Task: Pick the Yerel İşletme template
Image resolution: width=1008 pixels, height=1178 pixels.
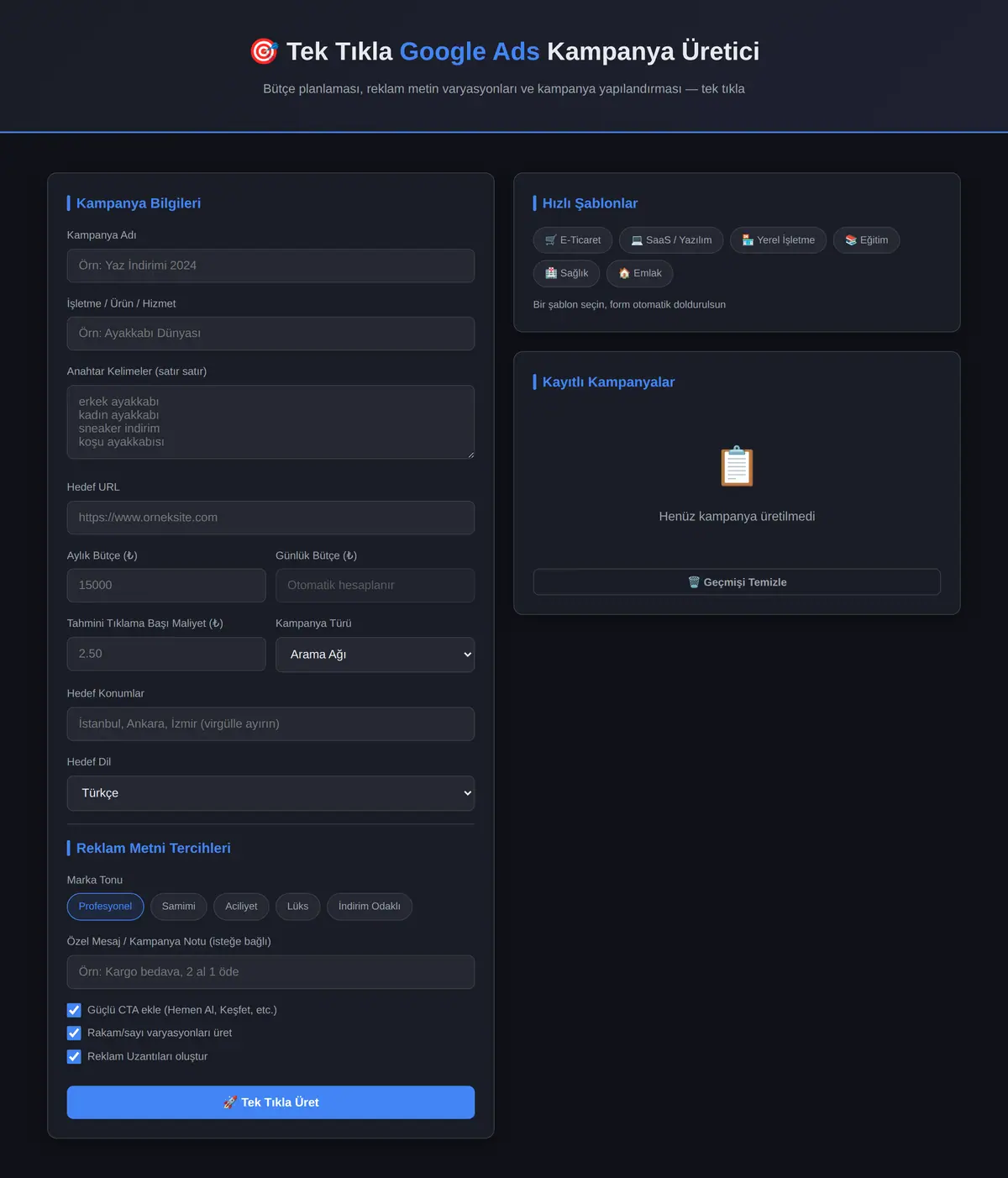Action: click(x=778, y=240)
